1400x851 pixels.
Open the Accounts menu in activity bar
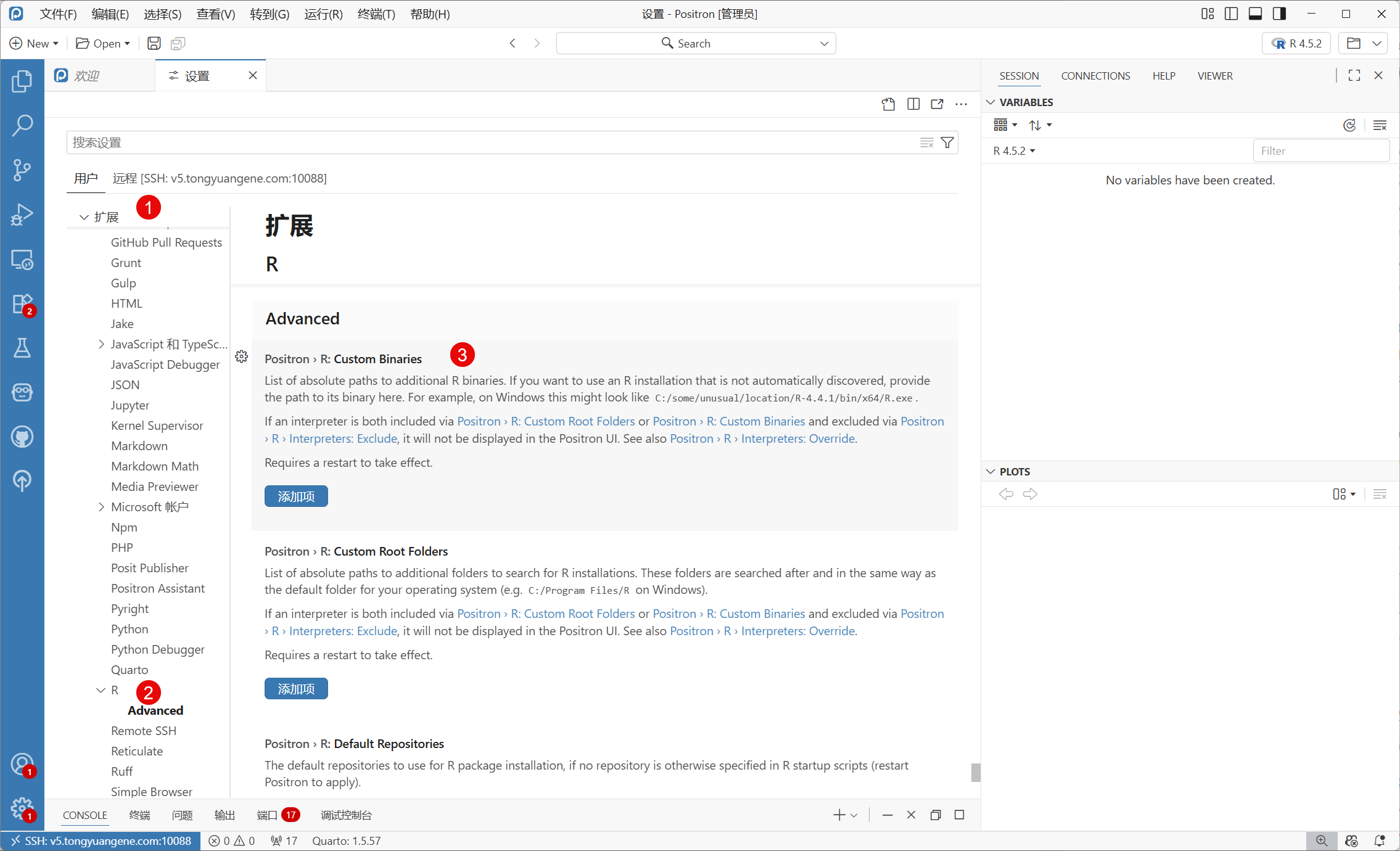[x=22, y=765]
